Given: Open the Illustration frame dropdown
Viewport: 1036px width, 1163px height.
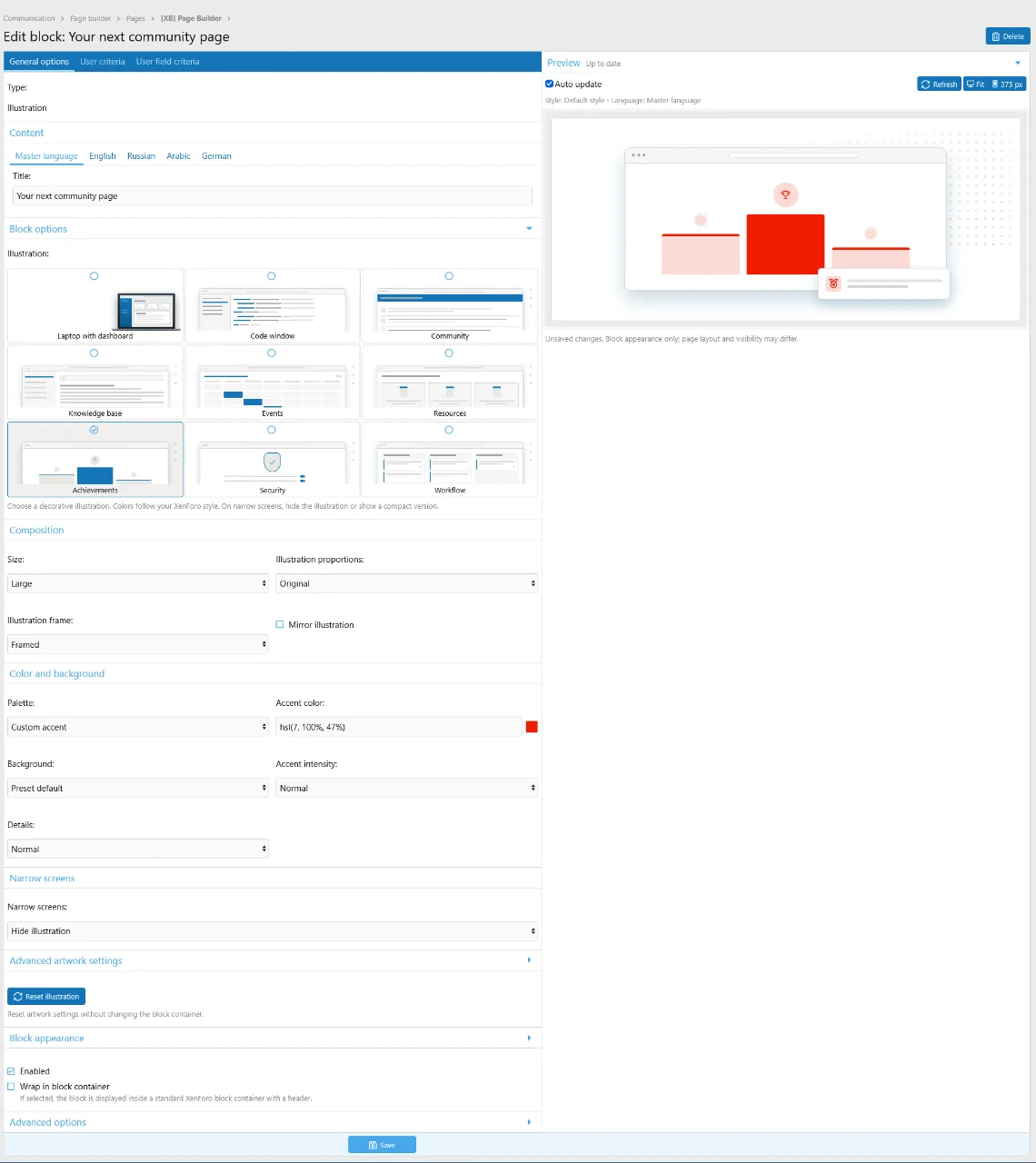Looking at the screenshot, I should (138, 644).
